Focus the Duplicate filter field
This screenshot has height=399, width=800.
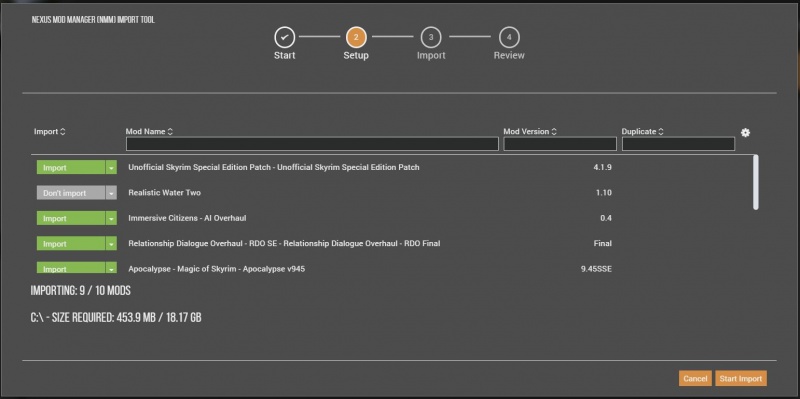click(678, 144)
